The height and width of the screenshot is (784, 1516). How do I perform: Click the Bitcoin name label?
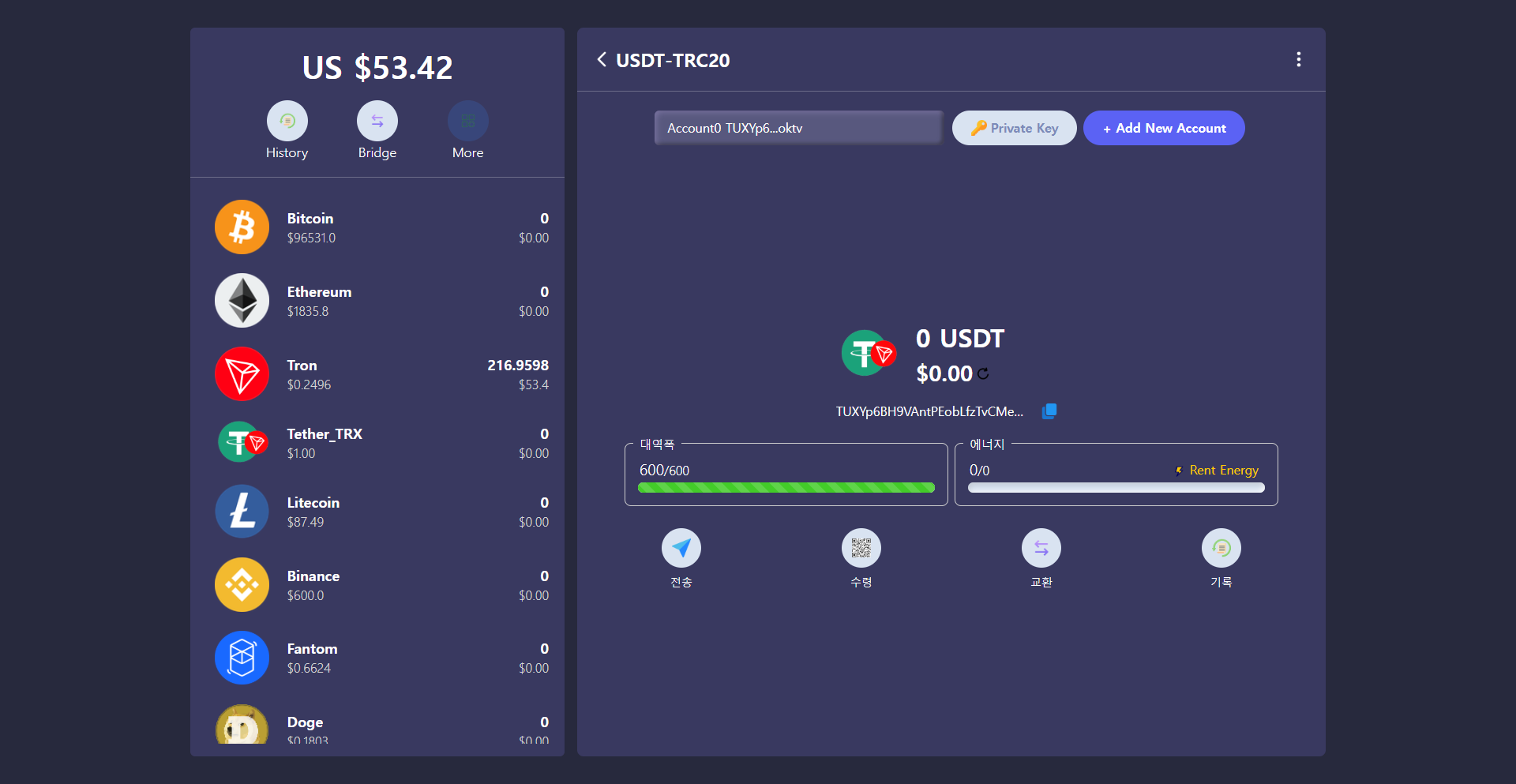tap(310, 219)
